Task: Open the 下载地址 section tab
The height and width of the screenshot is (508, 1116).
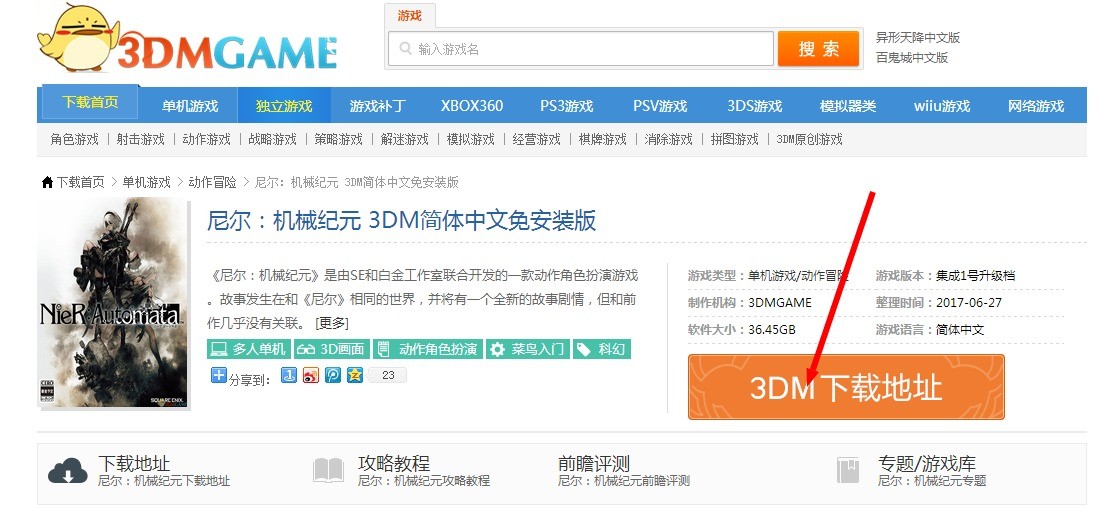Action: coord(134,464)
